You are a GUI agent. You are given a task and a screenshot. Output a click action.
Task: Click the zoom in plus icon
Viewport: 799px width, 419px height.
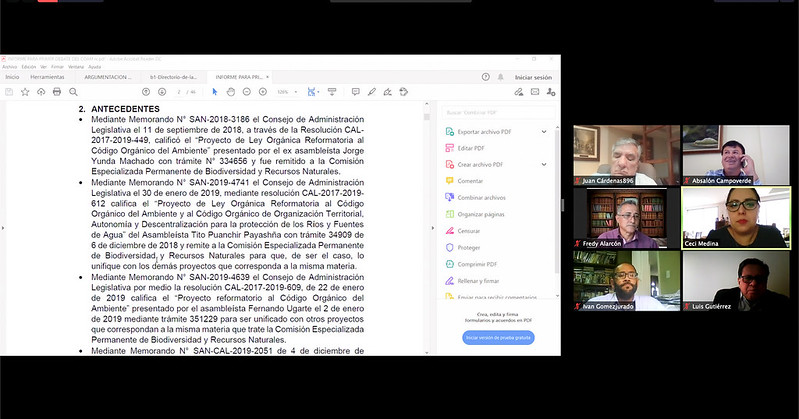263,92
